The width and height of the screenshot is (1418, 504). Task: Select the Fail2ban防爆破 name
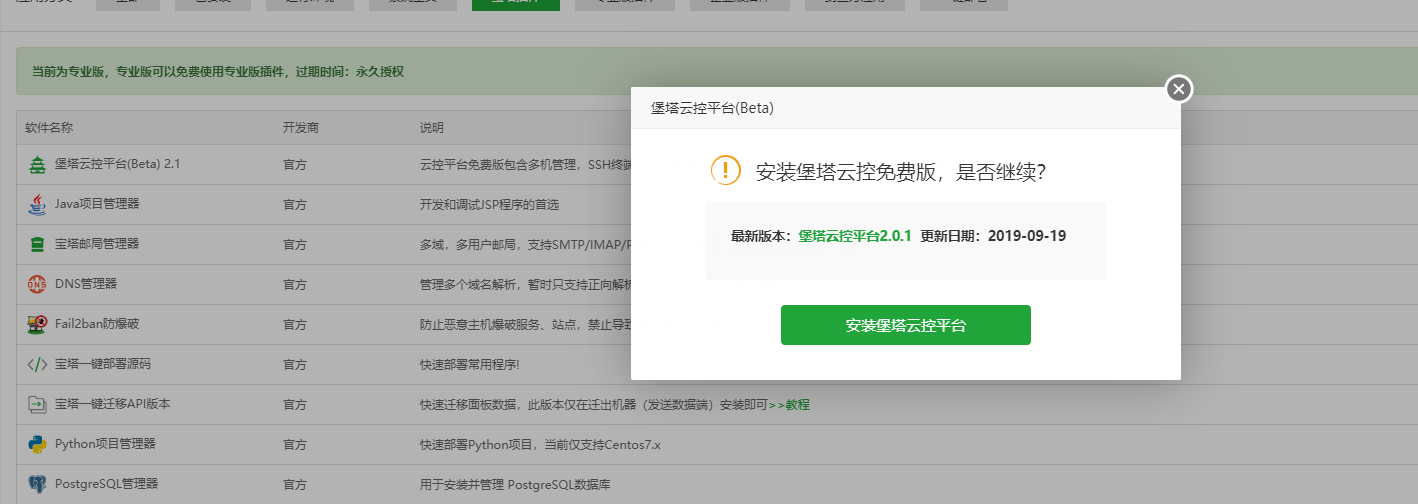[x=96, y=324]
